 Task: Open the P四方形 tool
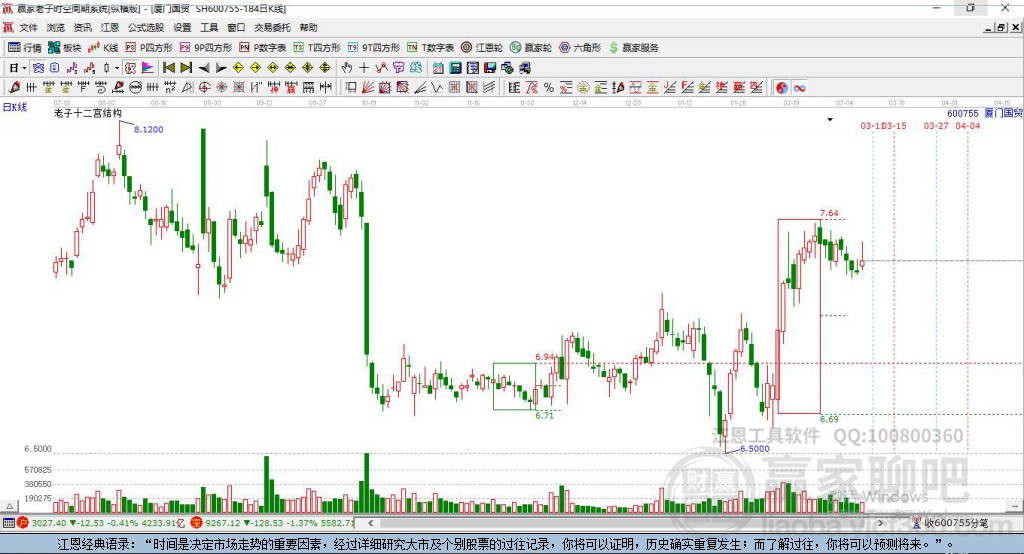(x=149, y=48)
